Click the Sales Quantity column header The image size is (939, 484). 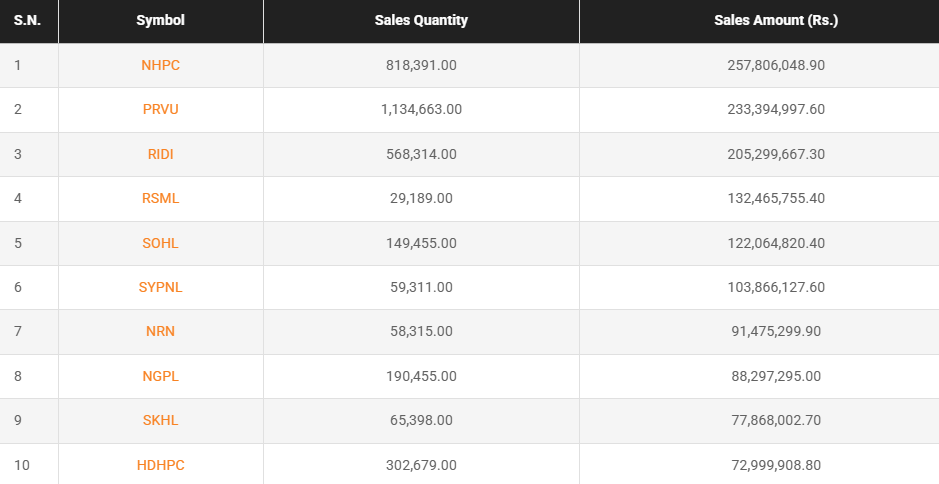[x=421, y=20]
